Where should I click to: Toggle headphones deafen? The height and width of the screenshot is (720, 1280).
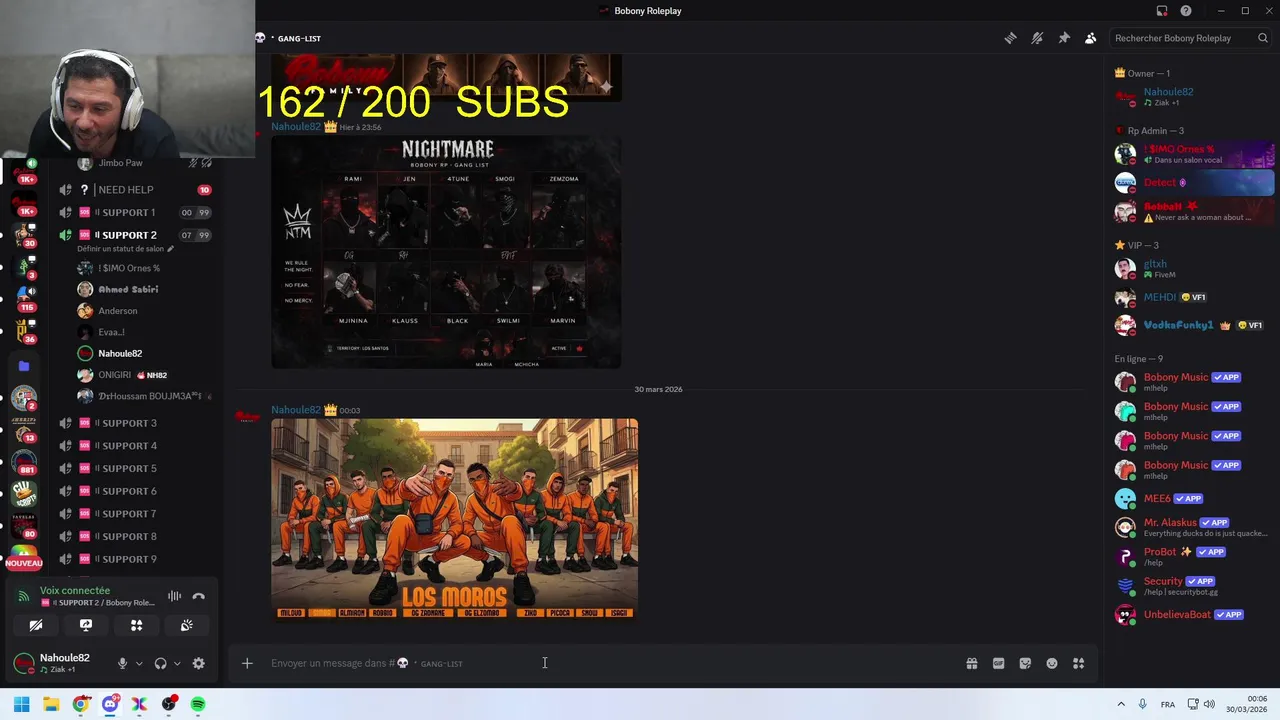coord(160,663)
